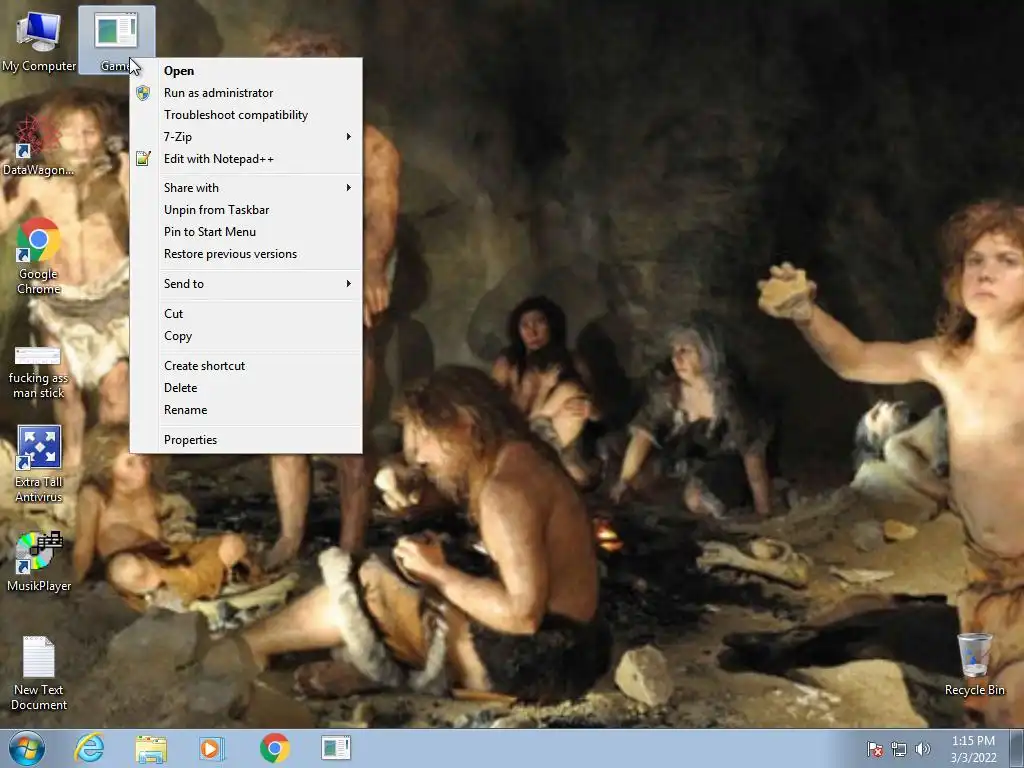Open Internet Explorer from taskbar
The width and height of the screenshot is (1024, 768).
pos(89,748)
